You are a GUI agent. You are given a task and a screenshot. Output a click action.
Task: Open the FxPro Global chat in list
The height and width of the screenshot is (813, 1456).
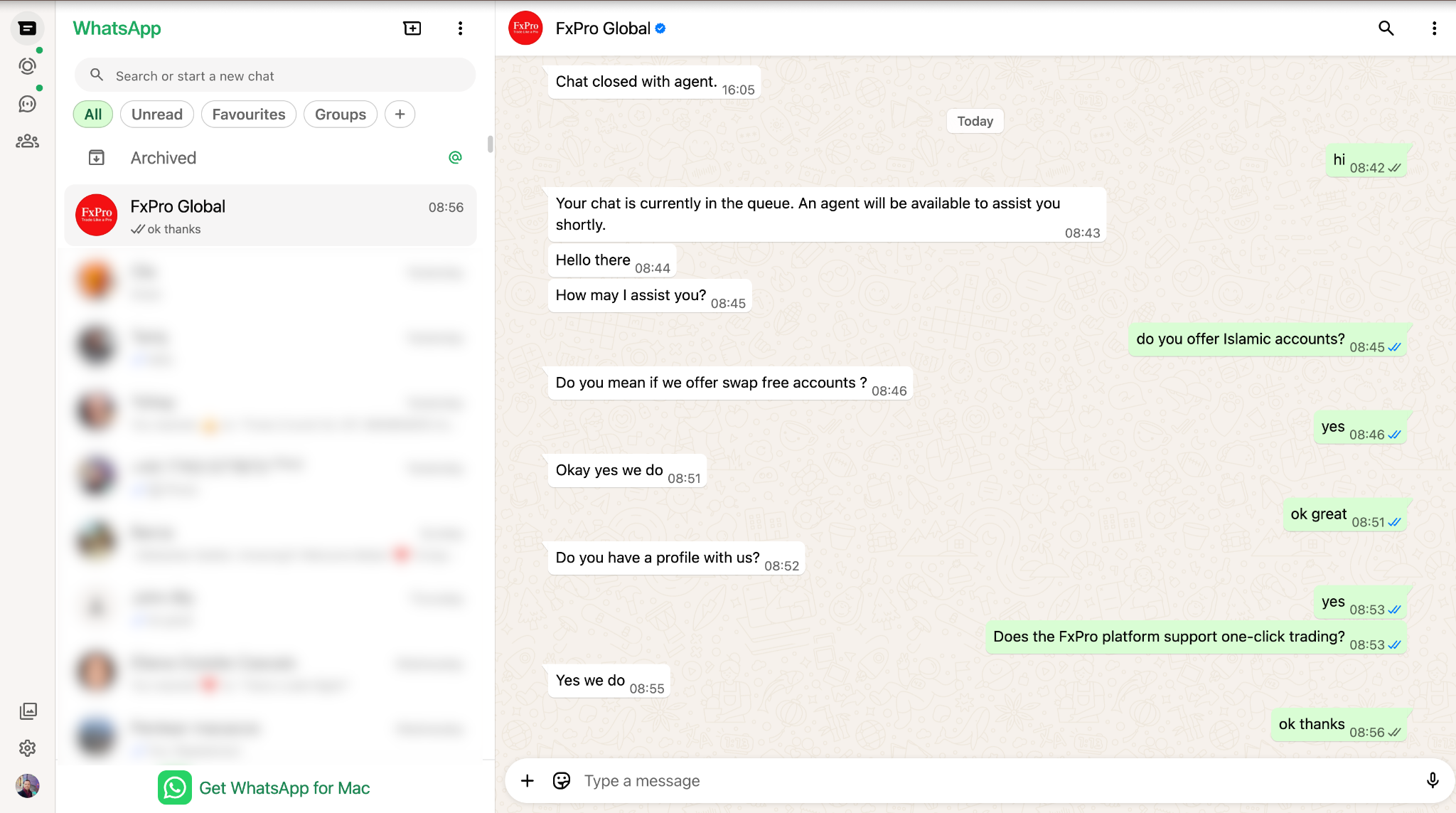271,216
